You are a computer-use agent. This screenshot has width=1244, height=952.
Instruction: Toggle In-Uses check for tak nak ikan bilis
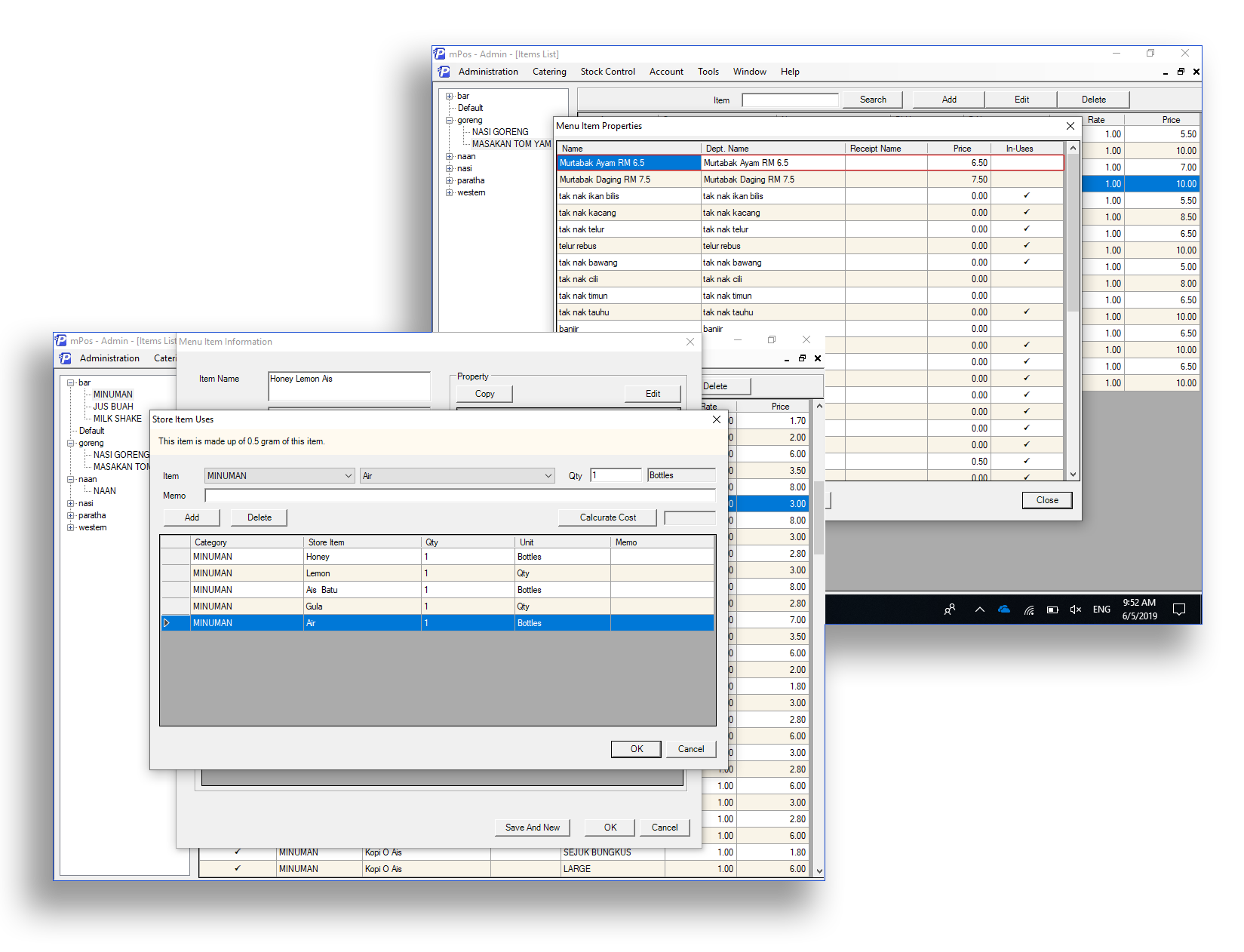coord(1026,196)
